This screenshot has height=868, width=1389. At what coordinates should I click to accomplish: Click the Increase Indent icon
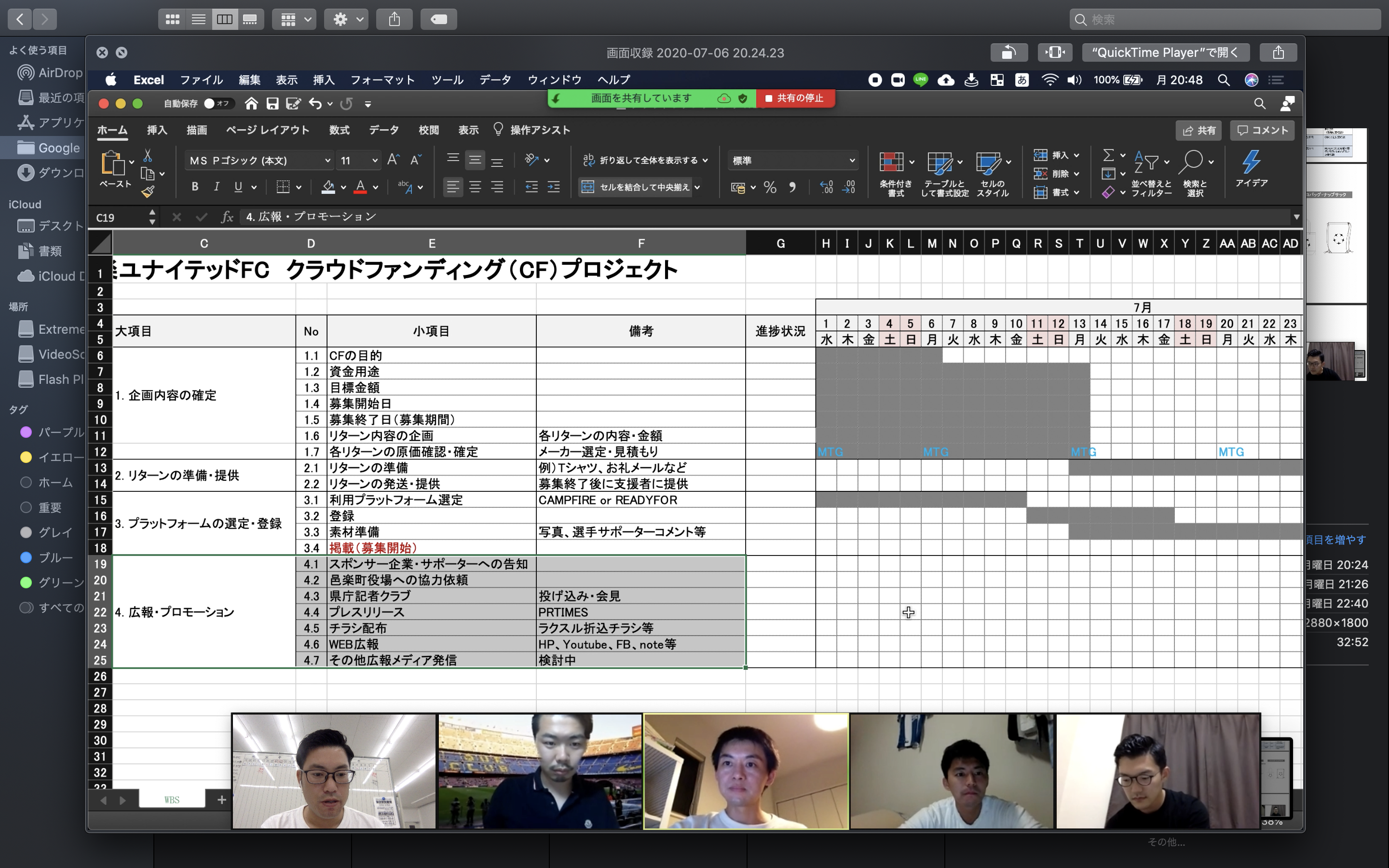point(553,187)
